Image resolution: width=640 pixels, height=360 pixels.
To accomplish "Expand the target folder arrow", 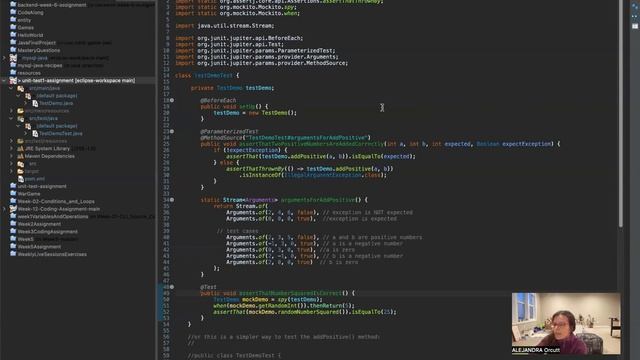I will (11, 171).
